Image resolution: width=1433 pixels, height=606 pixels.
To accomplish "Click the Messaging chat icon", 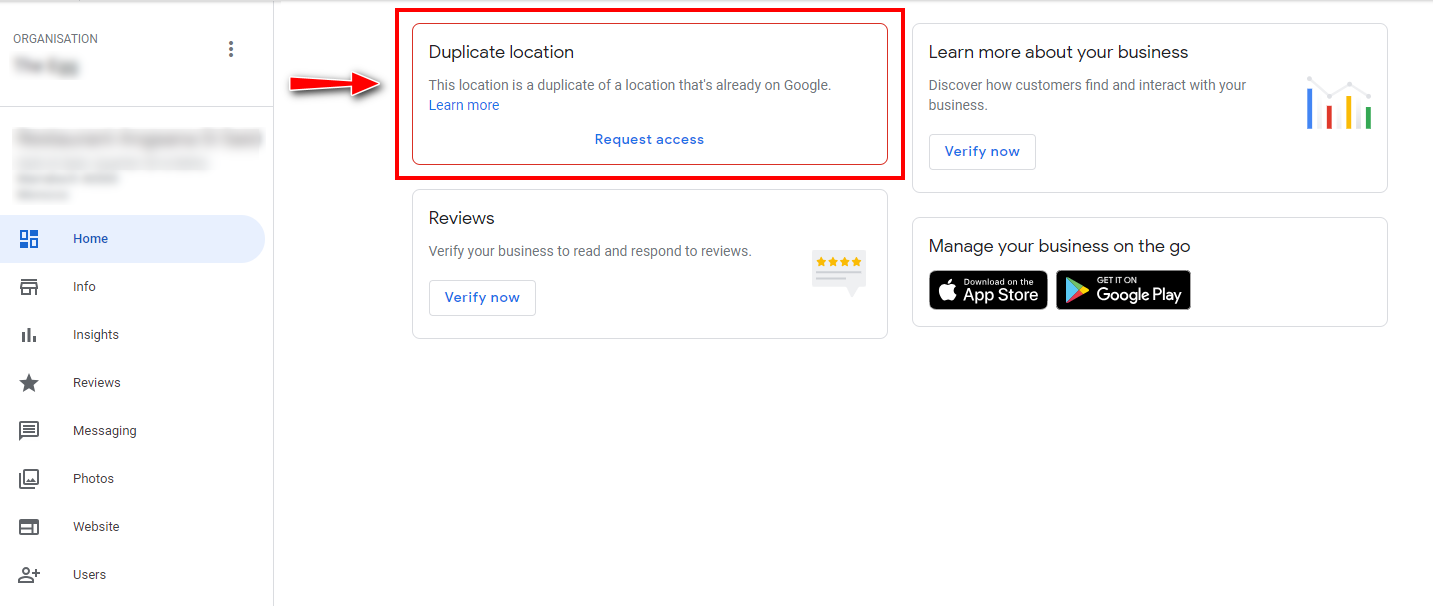I will pyautogui.click(x=29, y=431).
